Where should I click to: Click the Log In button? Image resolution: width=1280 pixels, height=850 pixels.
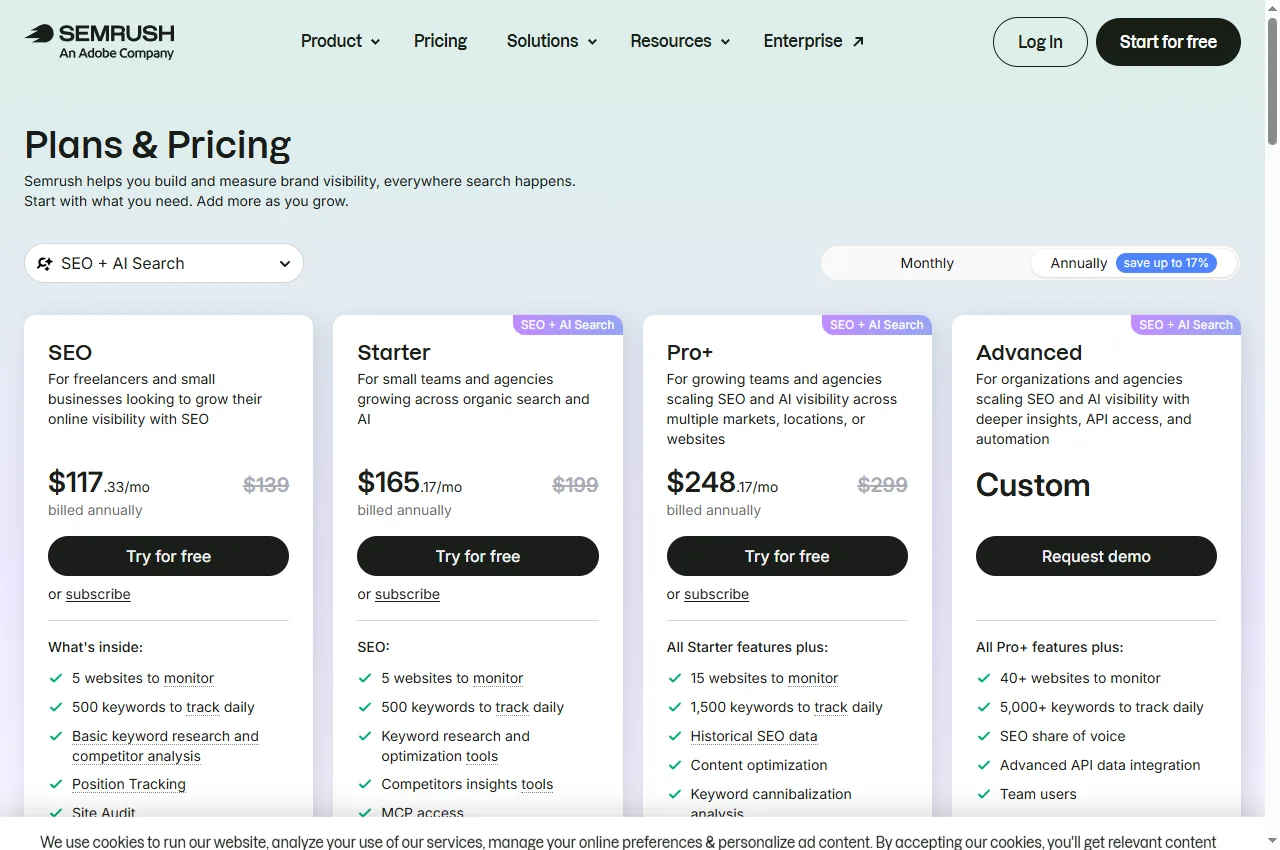click(x=1040, y=42)
